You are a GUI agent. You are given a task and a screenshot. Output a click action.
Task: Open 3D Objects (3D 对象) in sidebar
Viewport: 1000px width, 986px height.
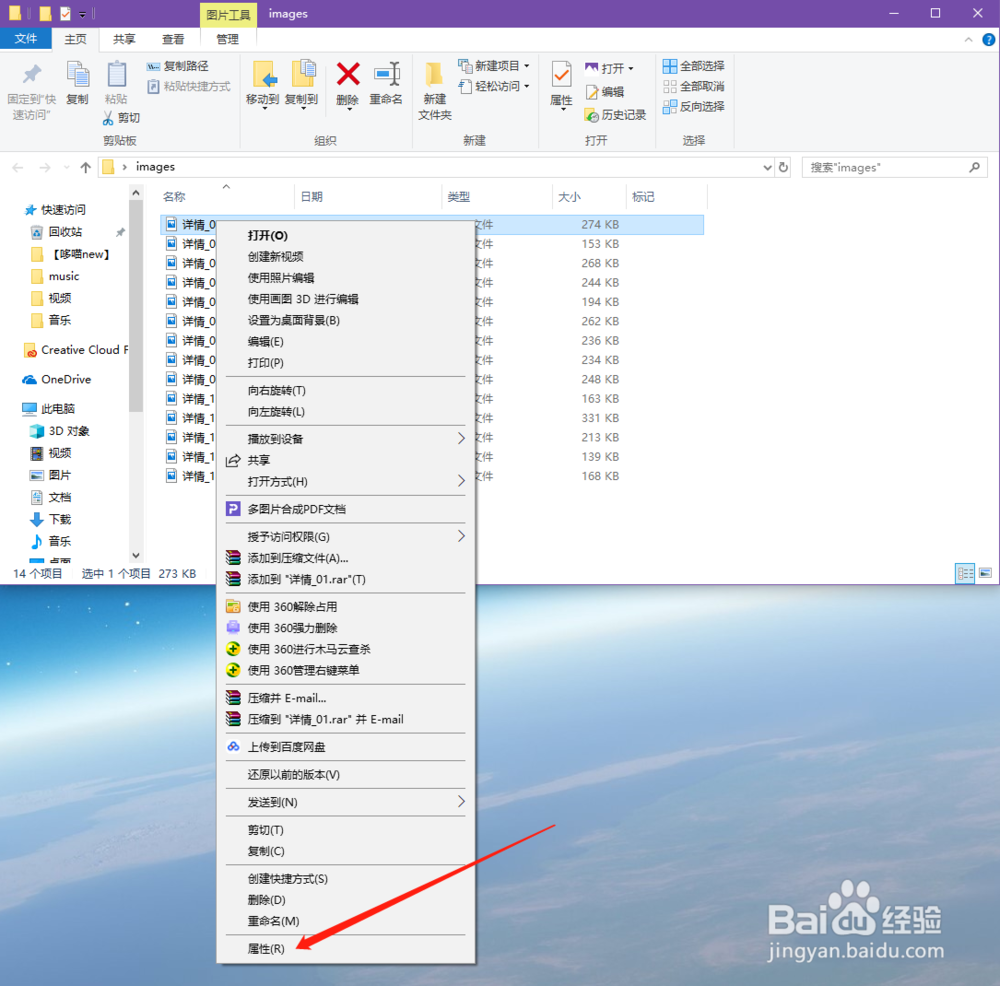coord(61,431)
